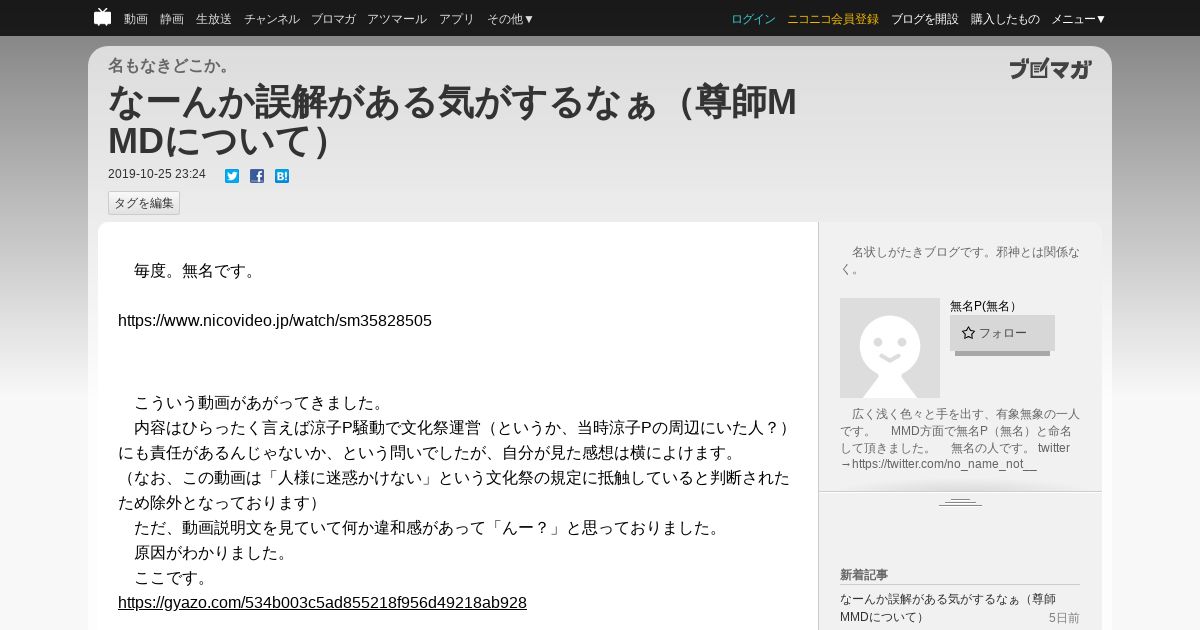1200x630 pixels.
Task: Click the star icon in フォロー button
Action: pyautogui.click(x=968, y=333)
